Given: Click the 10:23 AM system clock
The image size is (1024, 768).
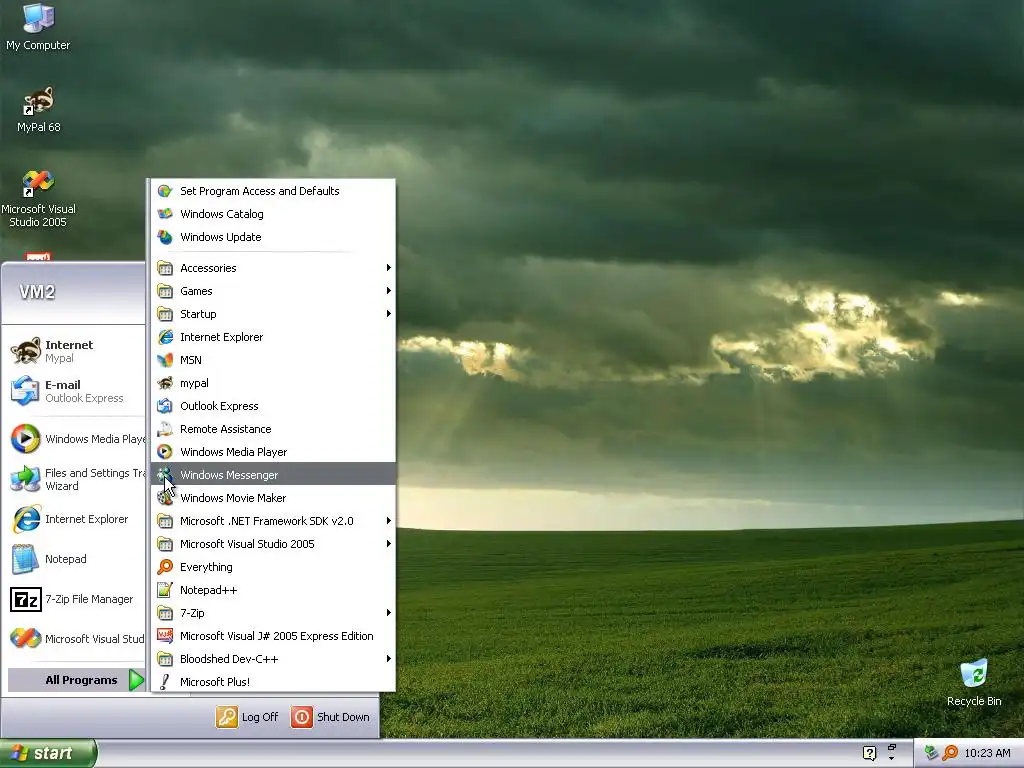Looking at the screenshot, I should pos(987,753).
